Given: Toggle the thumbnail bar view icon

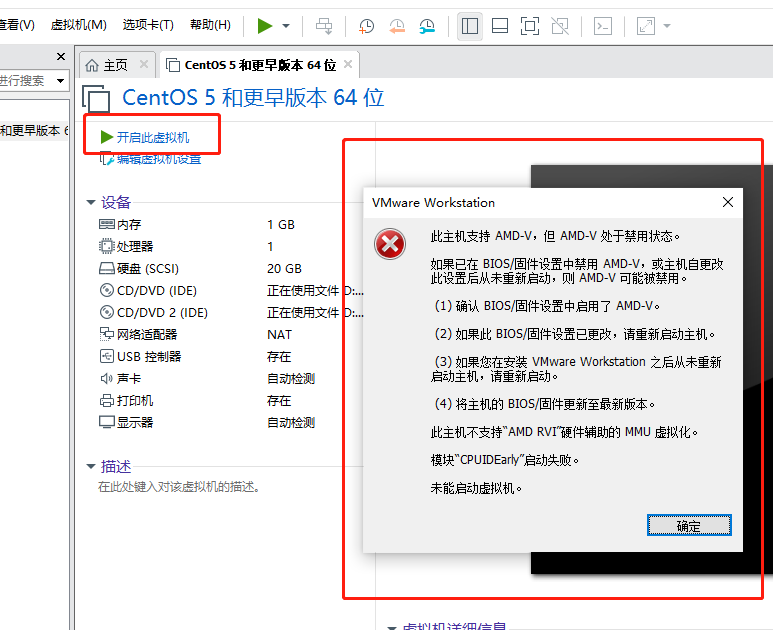Looking at the screenshot, I should 500,26.
